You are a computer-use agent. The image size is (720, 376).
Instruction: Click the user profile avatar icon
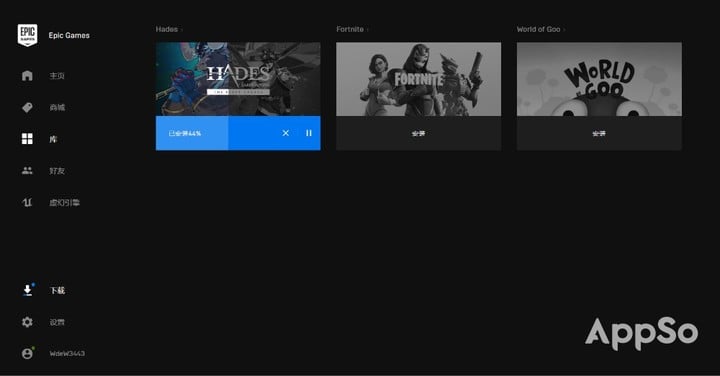(x=28, y=353)
